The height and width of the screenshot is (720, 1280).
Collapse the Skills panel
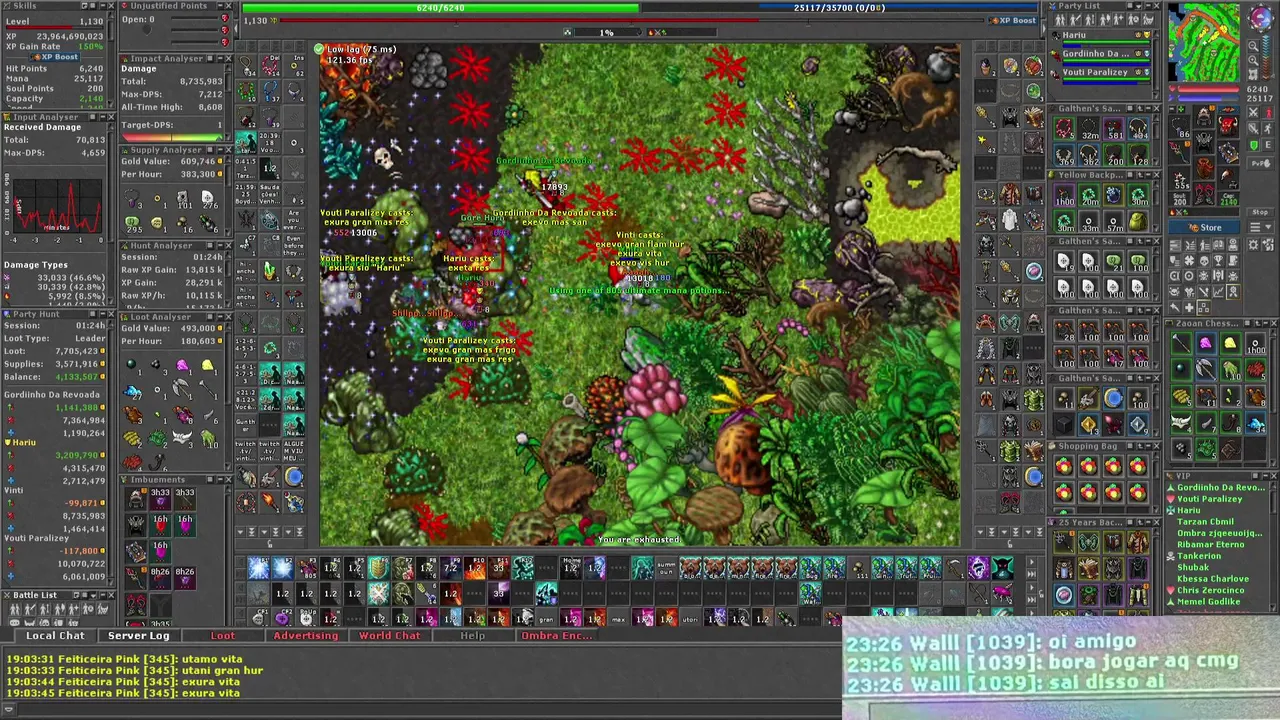[x=103, y=6]
